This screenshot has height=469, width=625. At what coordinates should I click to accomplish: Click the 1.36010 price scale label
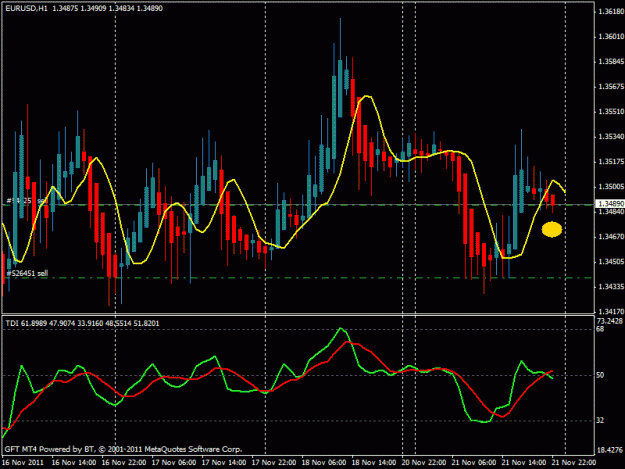tap(611, 37)
